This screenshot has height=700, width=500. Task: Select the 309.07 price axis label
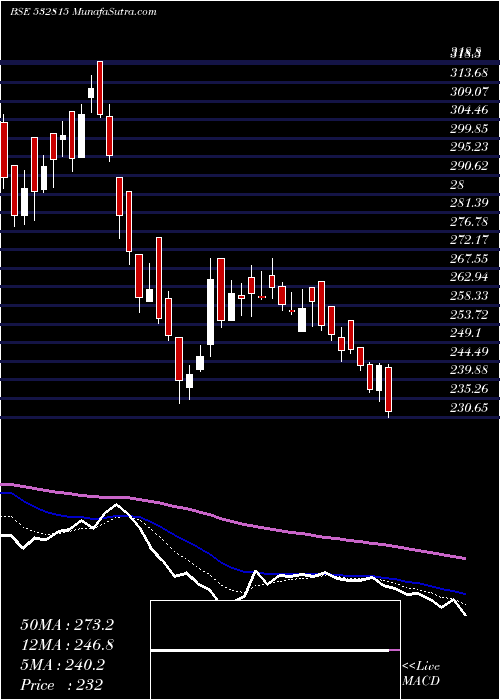[x=469, y=92]
